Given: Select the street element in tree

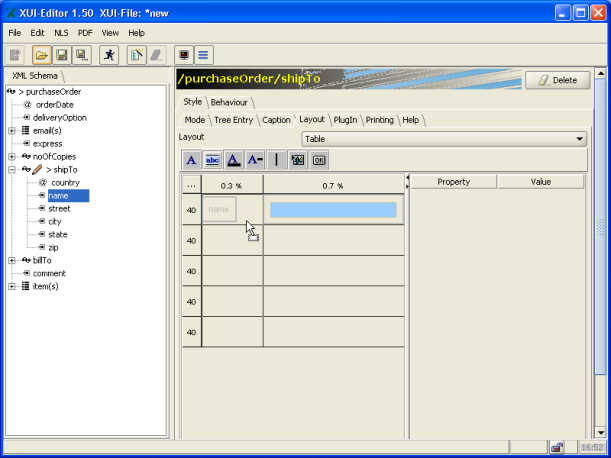Looking at the screenshot, I should coord(60,209).
